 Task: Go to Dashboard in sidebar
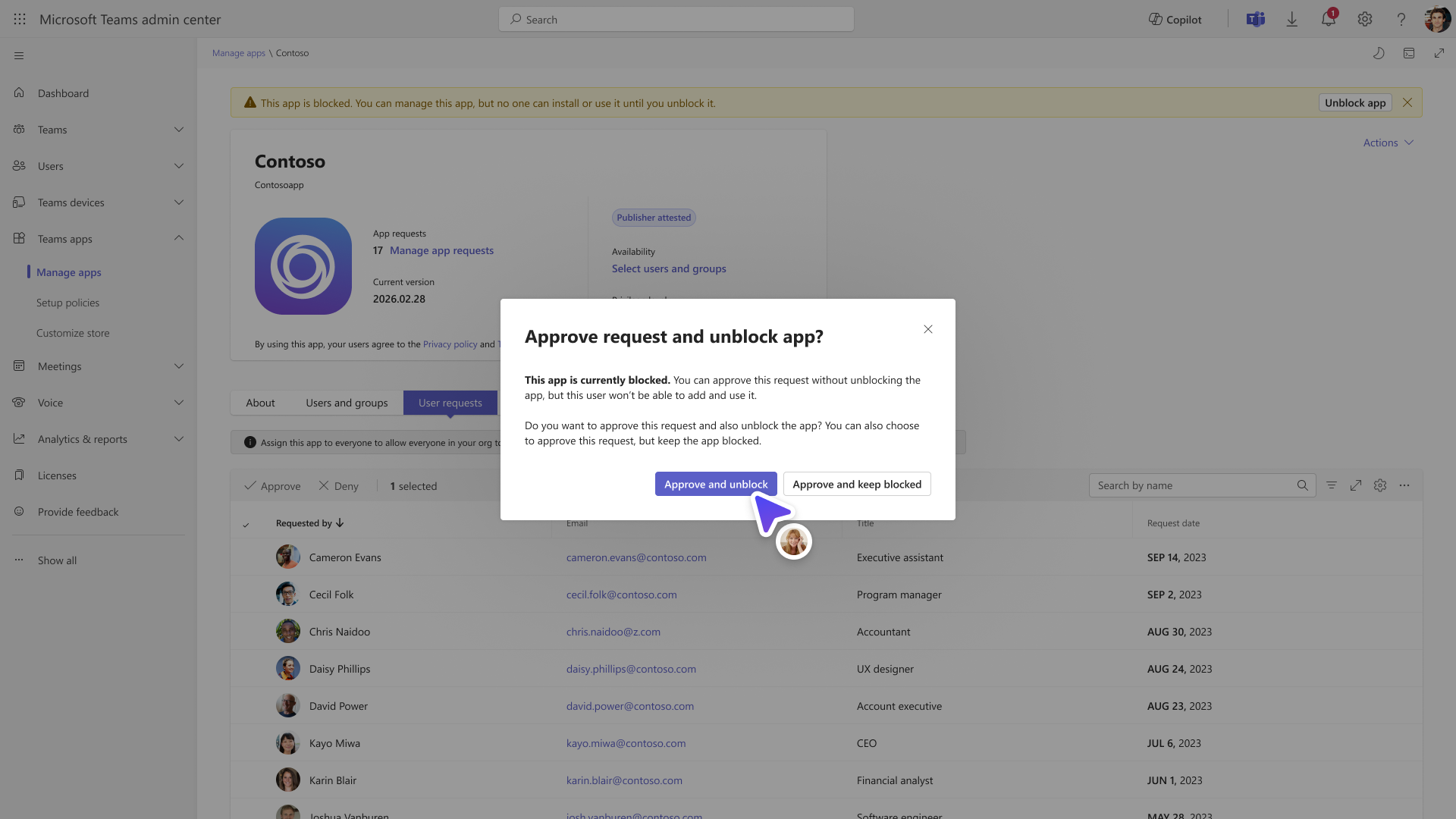click(63, 93)
